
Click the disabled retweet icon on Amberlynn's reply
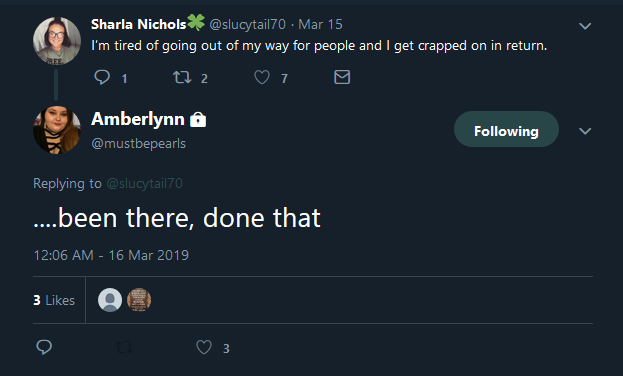pos(124,347)
